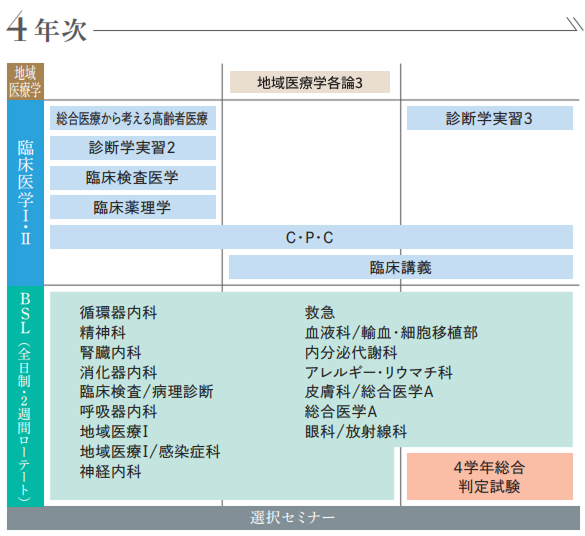Select the 臨床講義 bar
Image resolution: width=585 pixels, height=536 pixels.
(401, 267)
